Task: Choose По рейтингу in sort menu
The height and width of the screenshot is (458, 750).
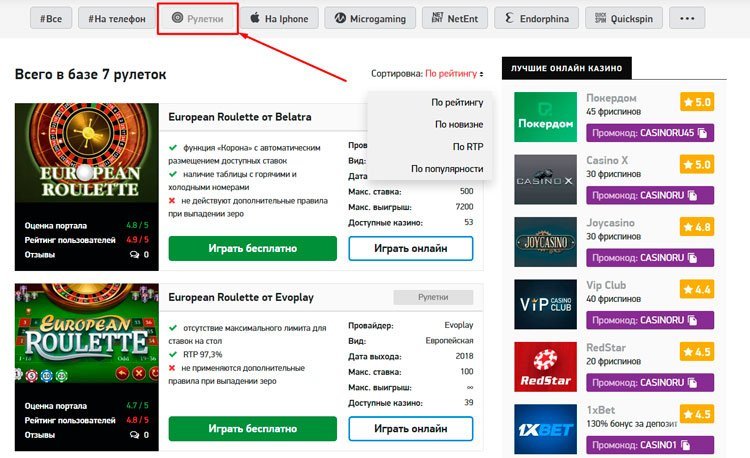Action: click(457, 102)
